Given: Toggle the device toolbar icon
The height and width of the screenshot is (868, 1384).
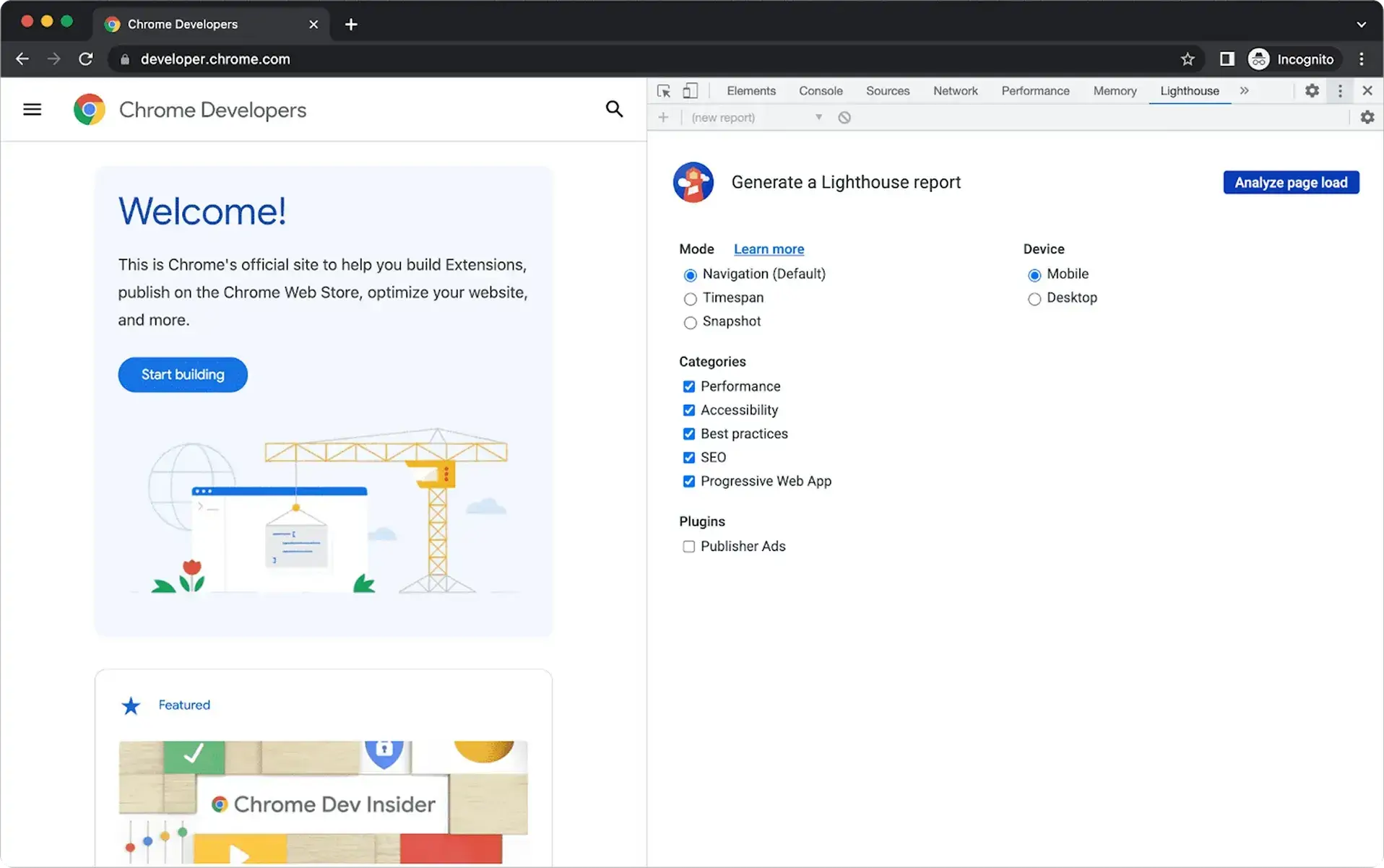Looking at the screenshot, I should tap(690, 91).
